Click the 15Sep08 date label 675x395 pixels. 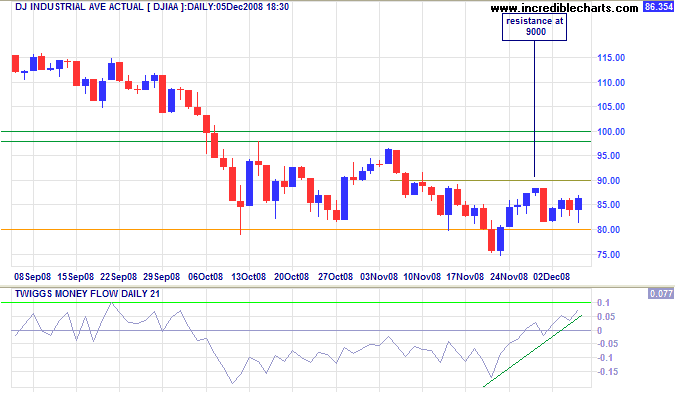(75, 277)
